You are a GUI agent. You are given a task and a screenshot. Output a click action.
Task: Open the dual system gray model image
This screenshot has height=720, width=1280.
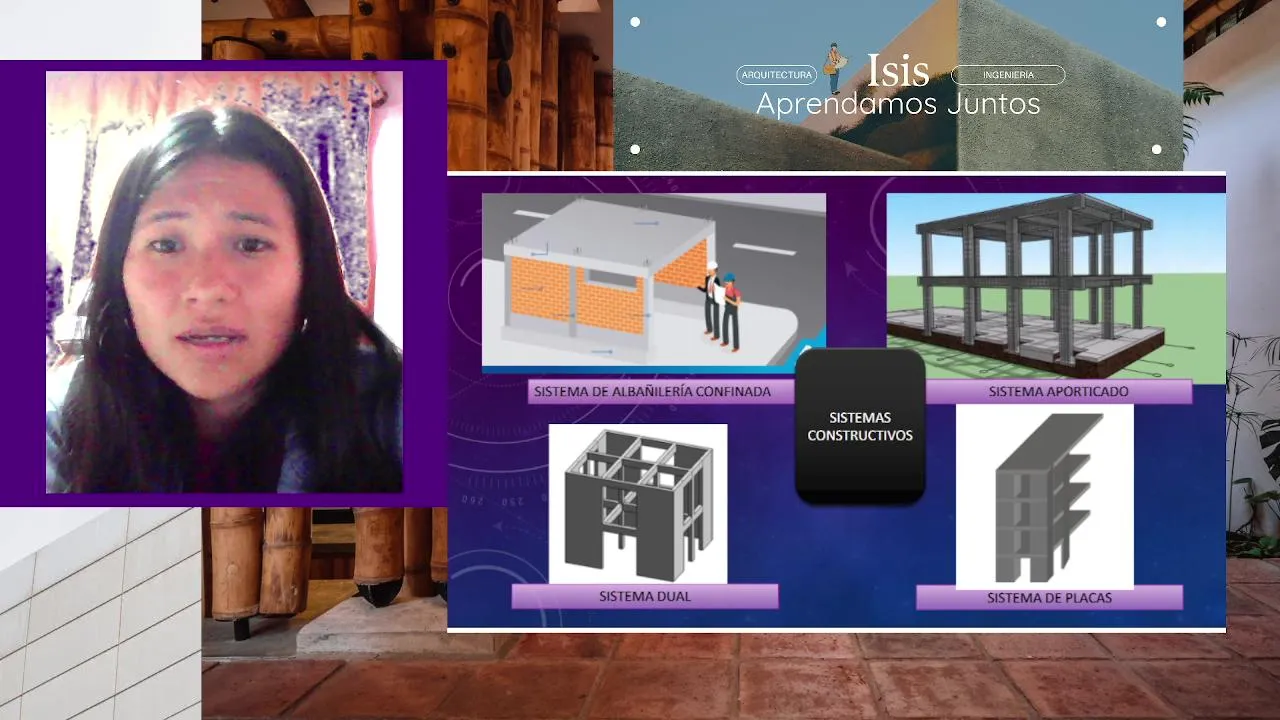(638, 504)
